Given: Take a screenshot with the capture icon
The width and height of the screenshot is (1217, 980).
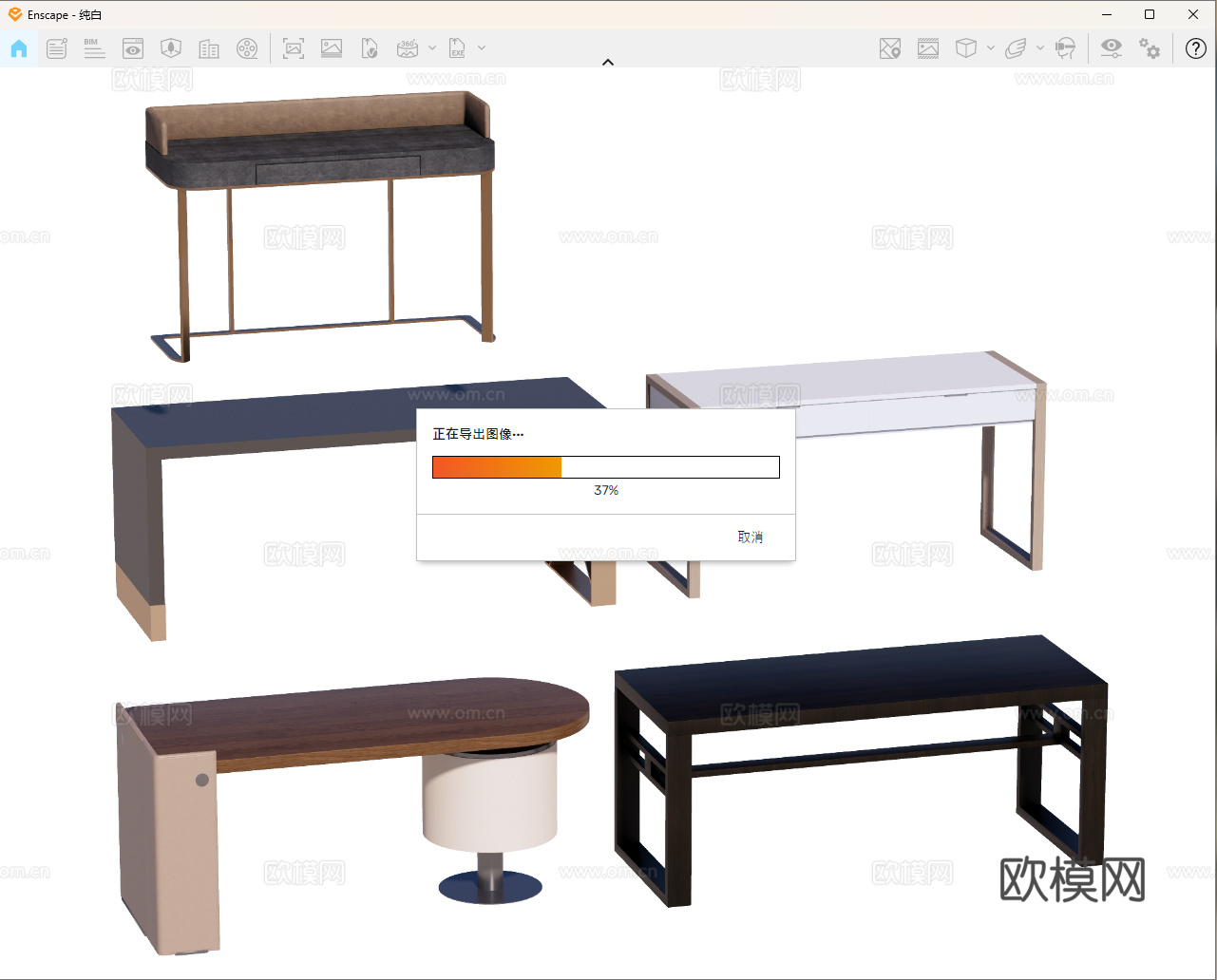Looking at the screenshot, I should pos(294,48).
